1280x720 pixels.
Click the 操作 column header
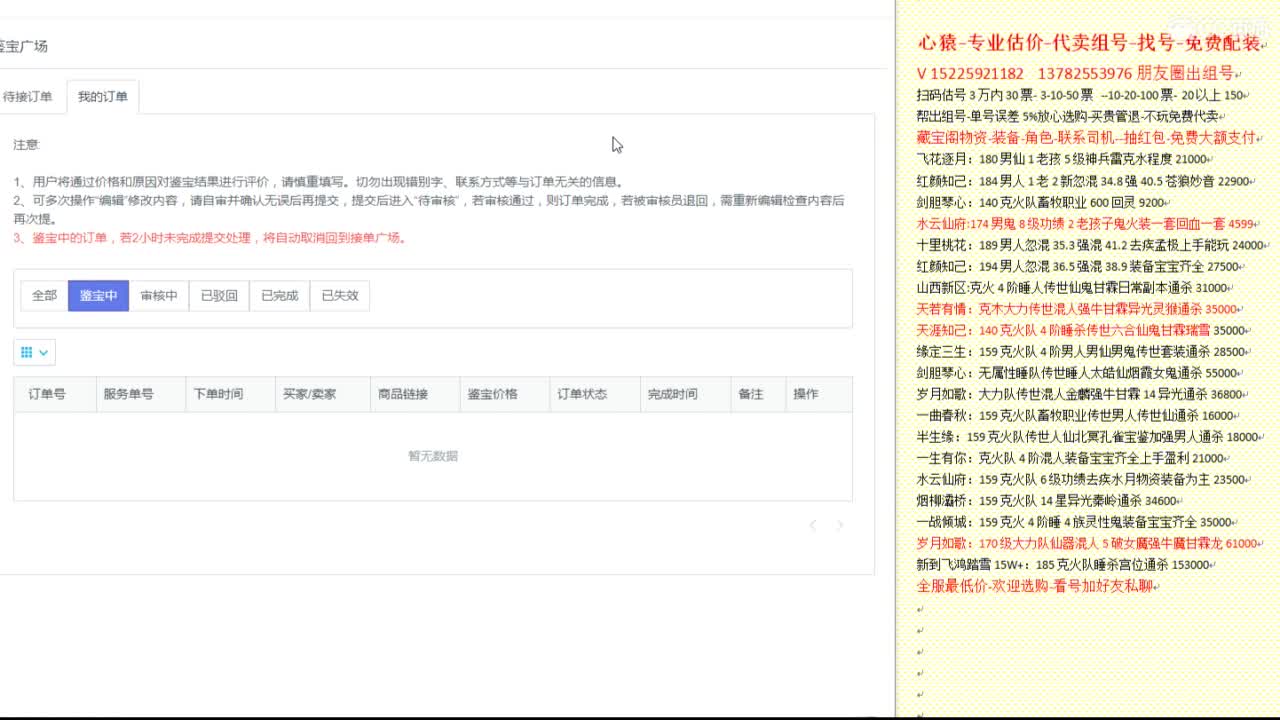(x=806, y=394)
